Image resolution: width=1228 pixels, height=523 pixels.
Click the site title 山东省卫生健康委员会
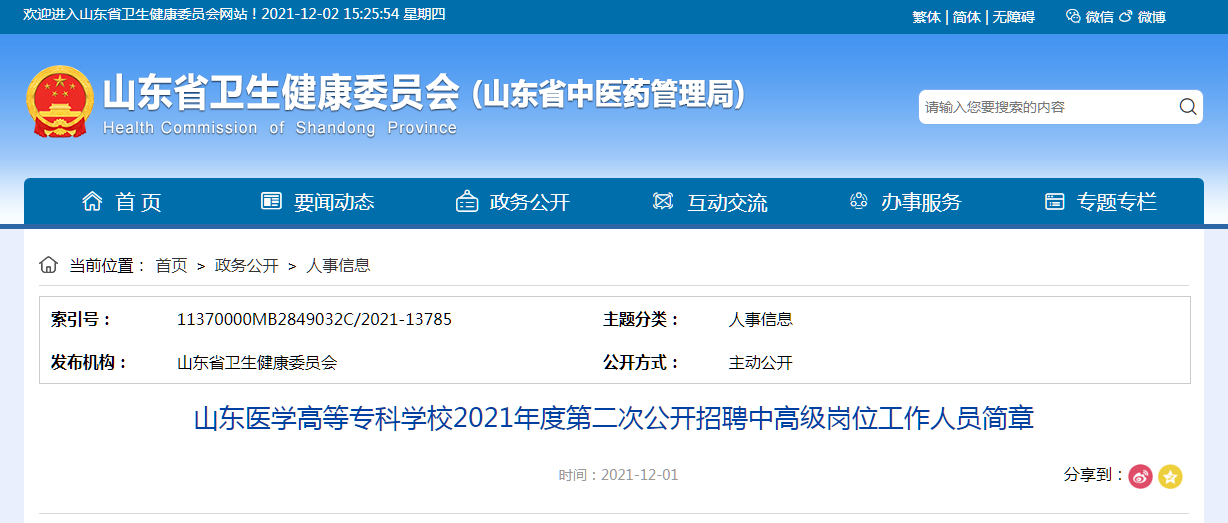point(281,93)
